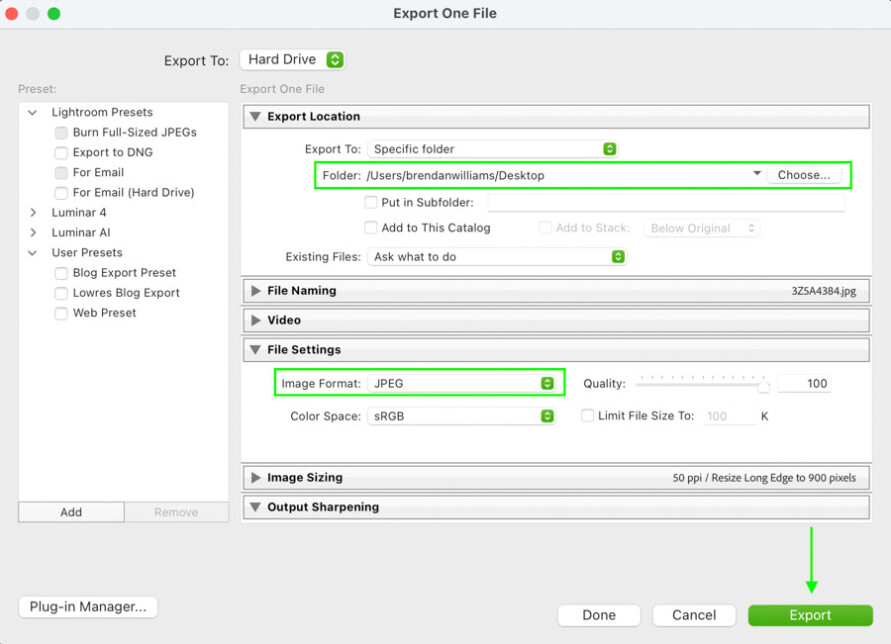Click the green Export button

(810, 615)
